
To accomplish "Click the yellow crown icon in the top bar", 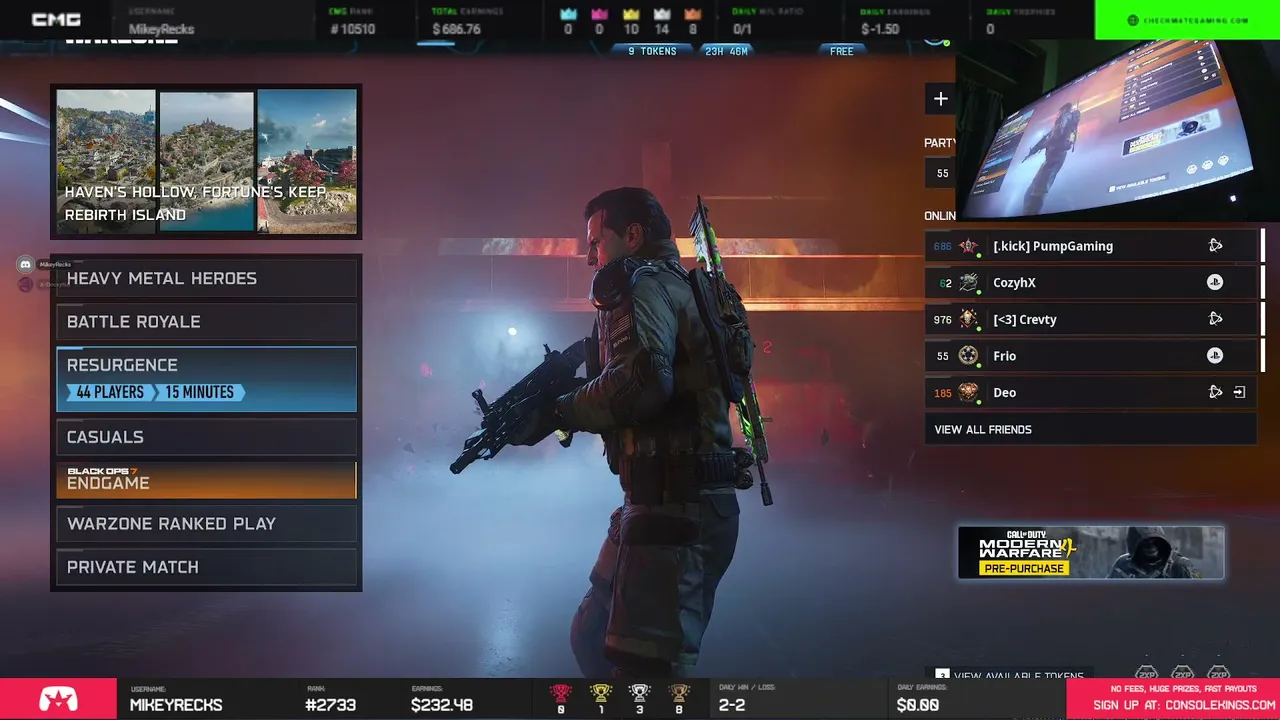I will (631, 14).
